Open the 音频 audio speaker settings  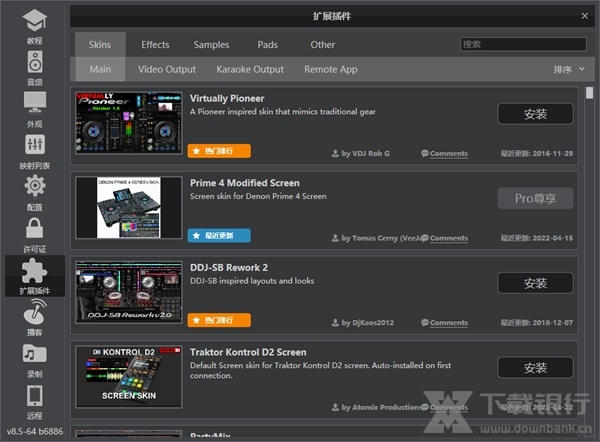click(34, 62)
